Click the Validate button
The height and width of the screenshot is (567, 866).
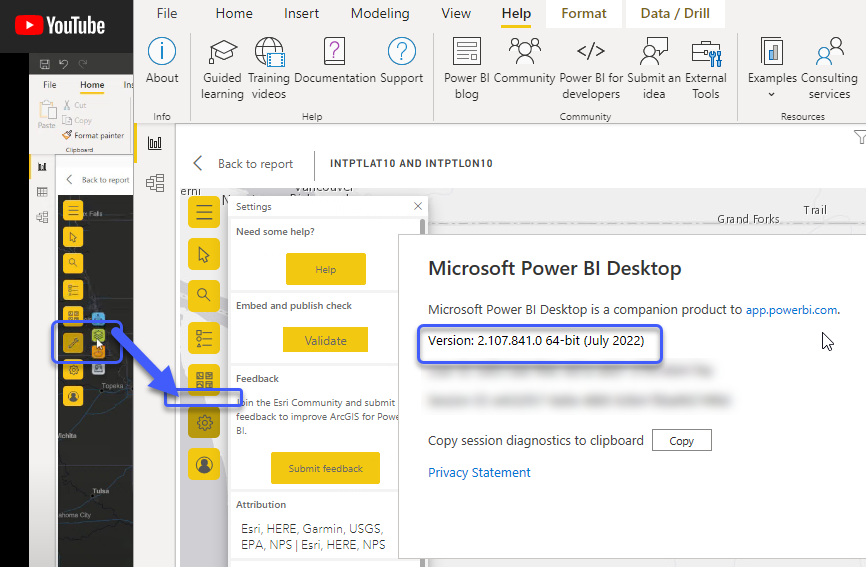[x=325, y=340]
